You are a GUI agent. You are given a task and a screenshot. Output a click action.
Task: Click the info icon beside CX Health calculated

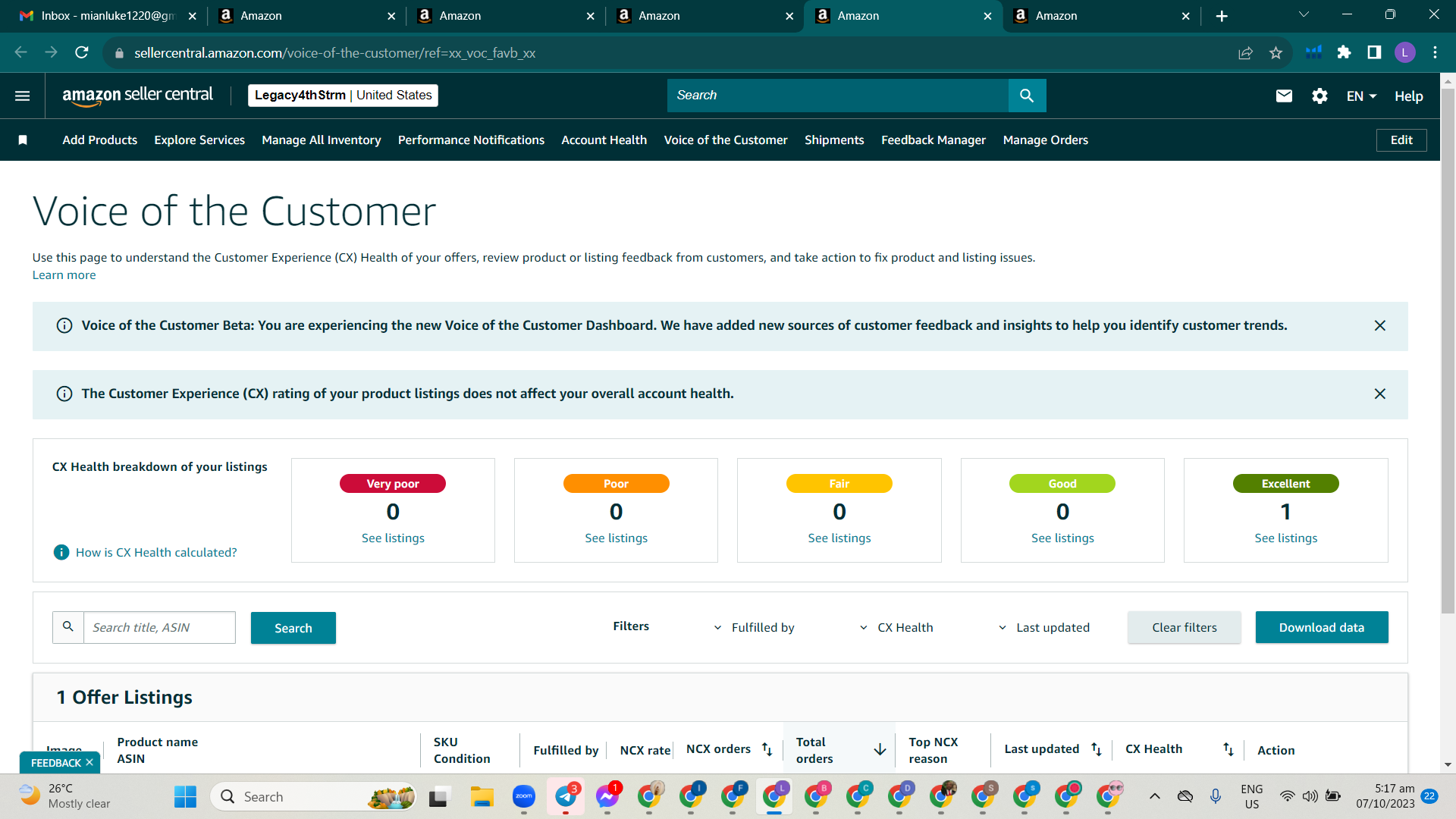(61, 552)
